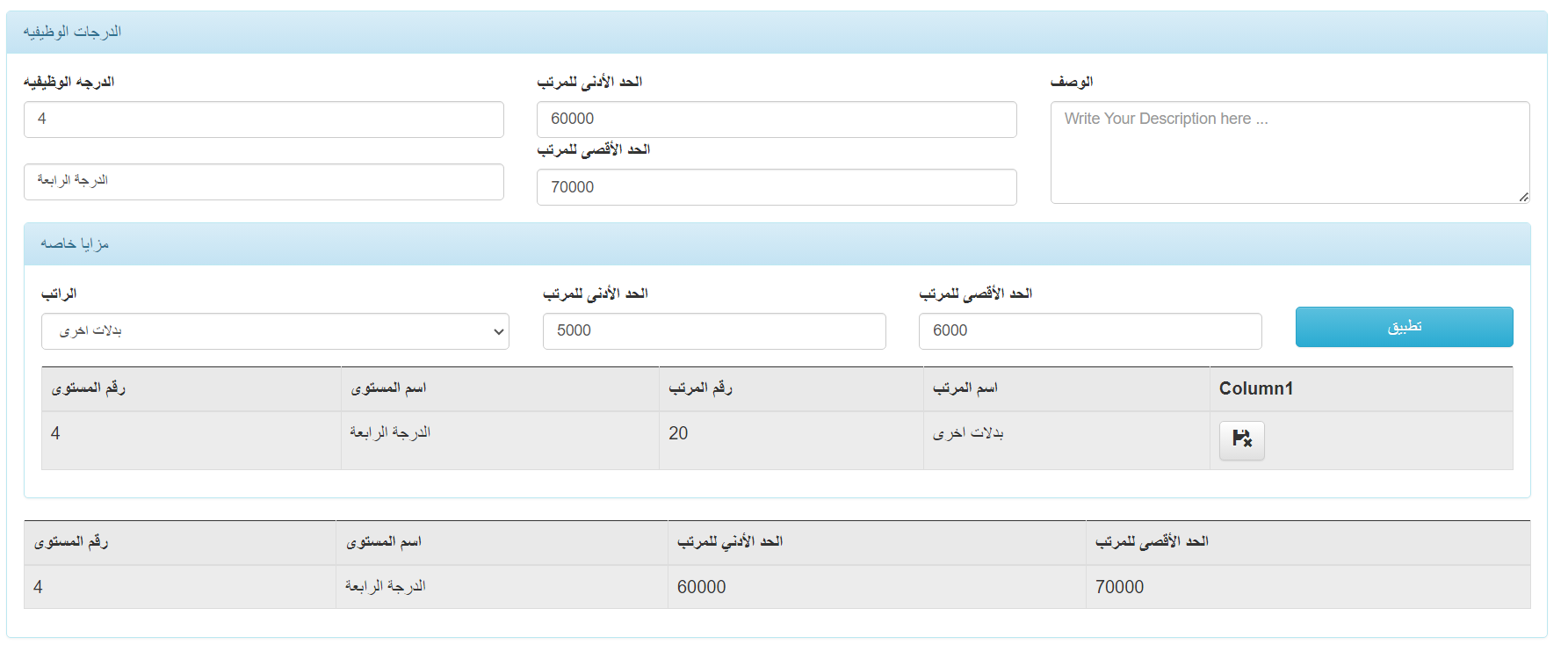Click the 70000 cell in the bottom table

[x=1119, y=587]
